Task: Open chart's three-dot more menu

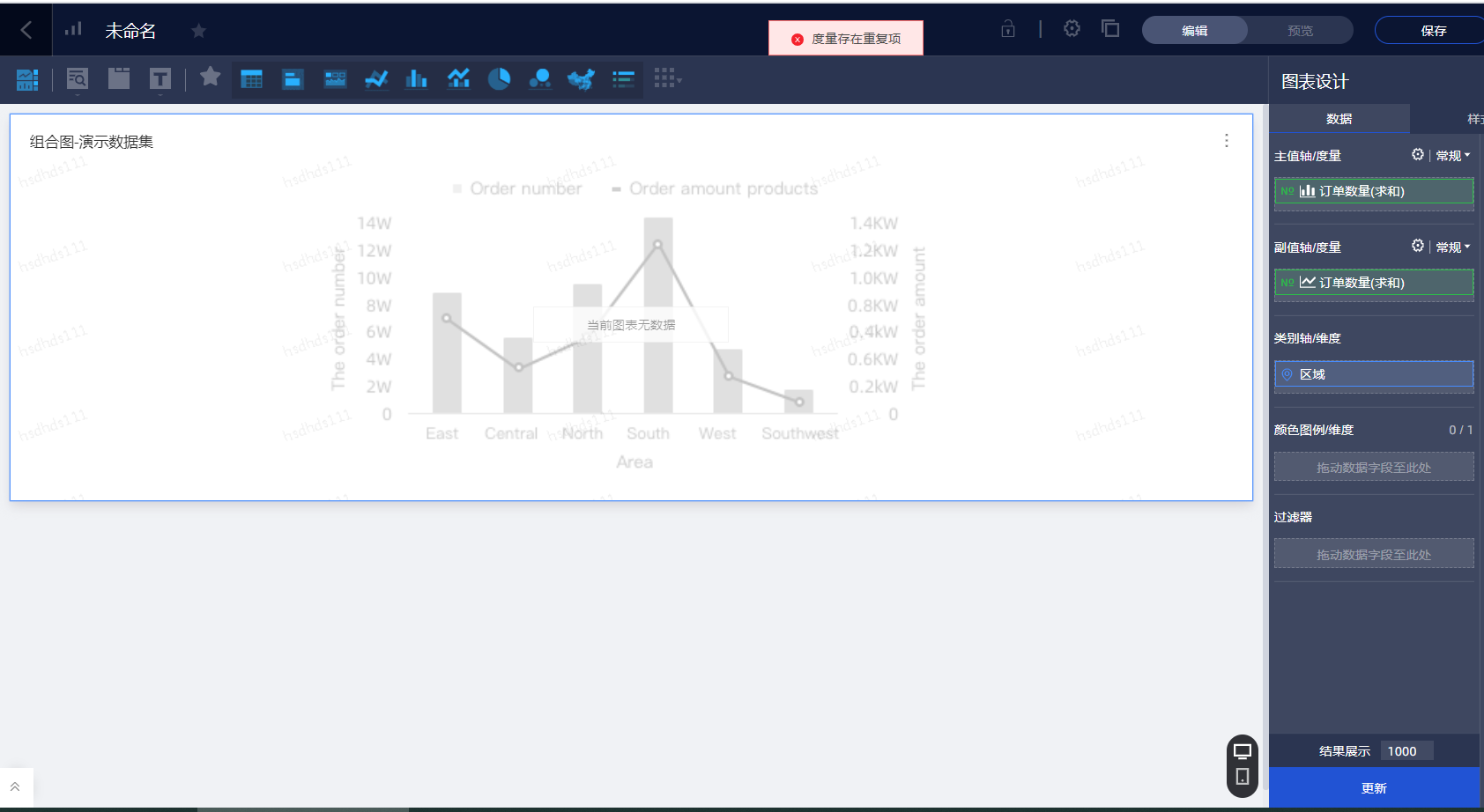Action: [x=1226, y=141]
